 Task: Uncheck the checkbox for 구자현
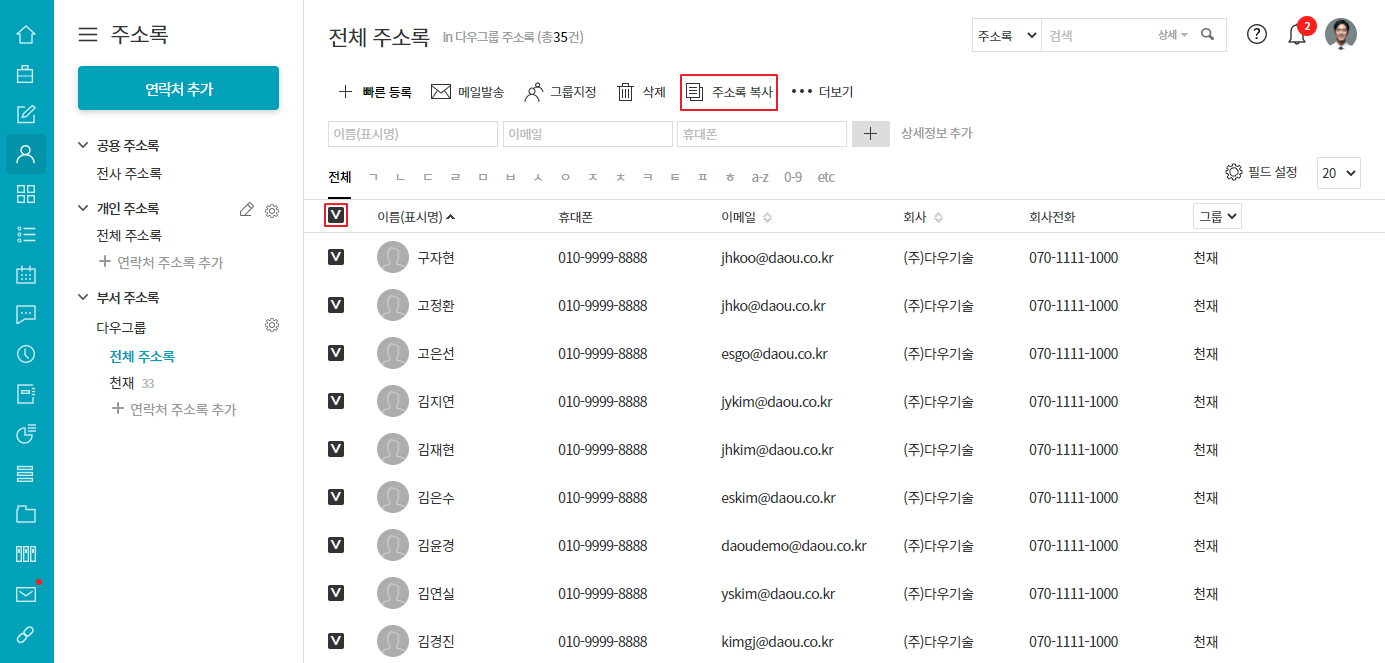pos(336,258)
